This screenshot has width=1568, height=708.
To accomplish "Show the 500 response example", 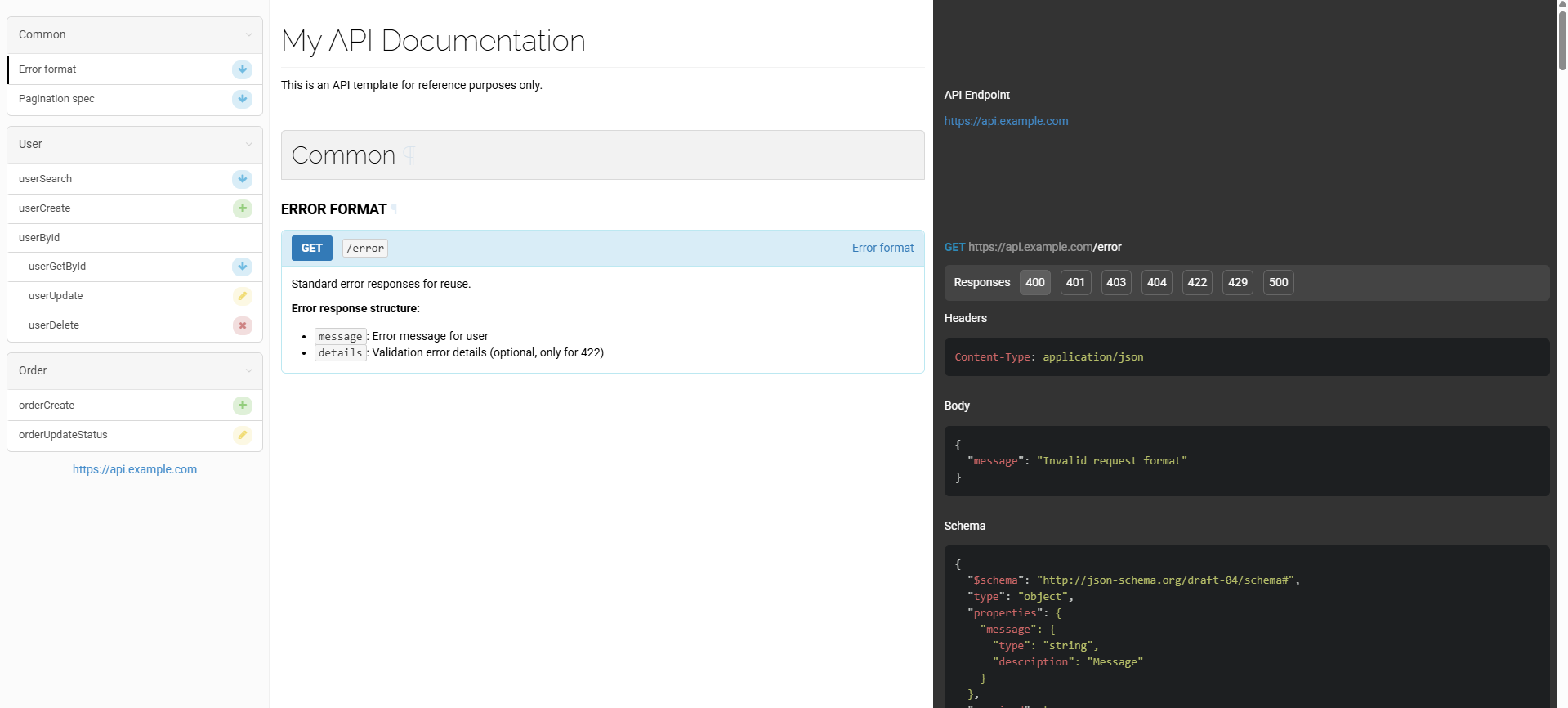I will click(x=1278, y=282).
